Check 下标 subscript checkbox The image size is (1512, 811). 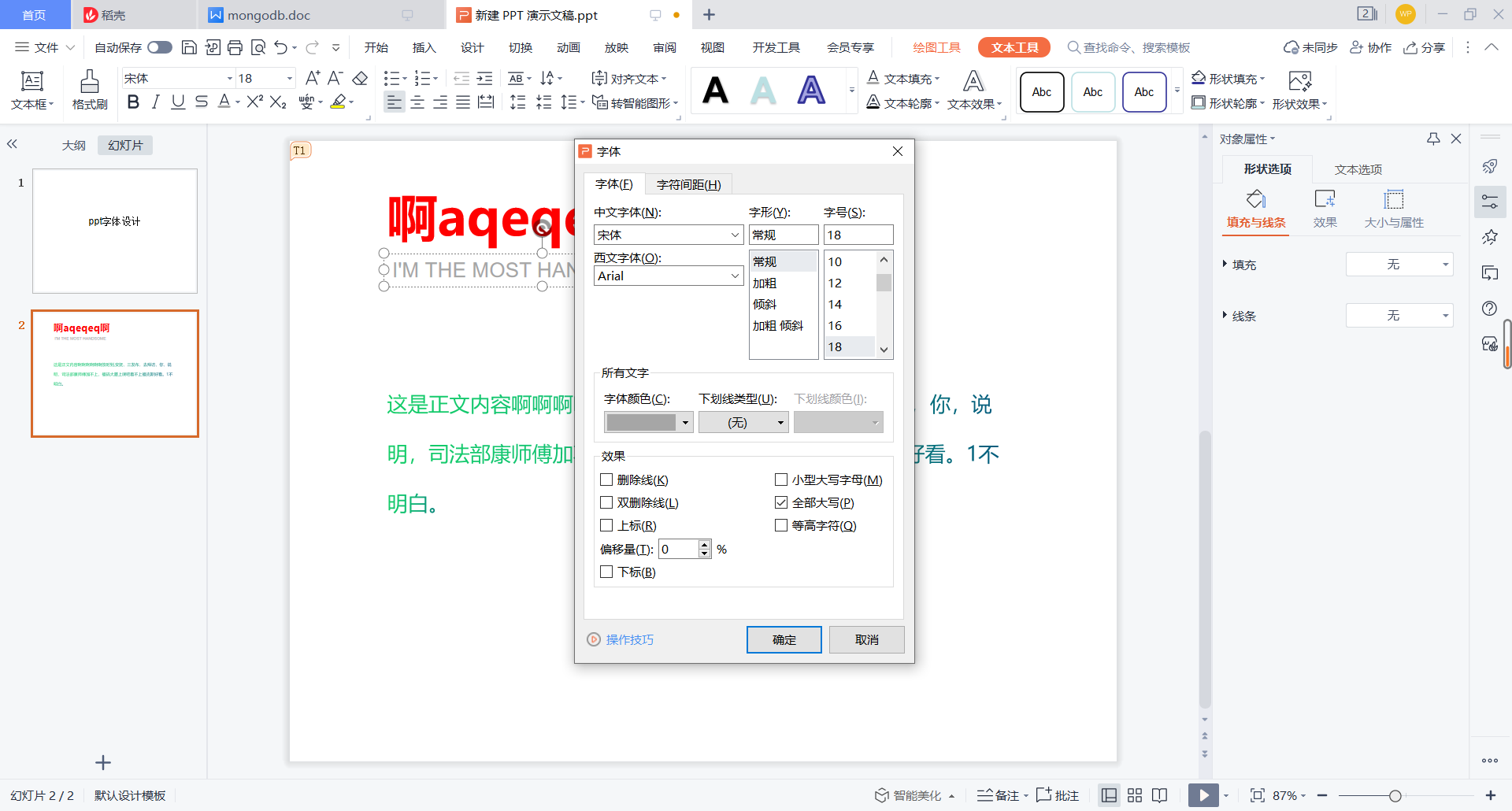[x=606, y=572]
